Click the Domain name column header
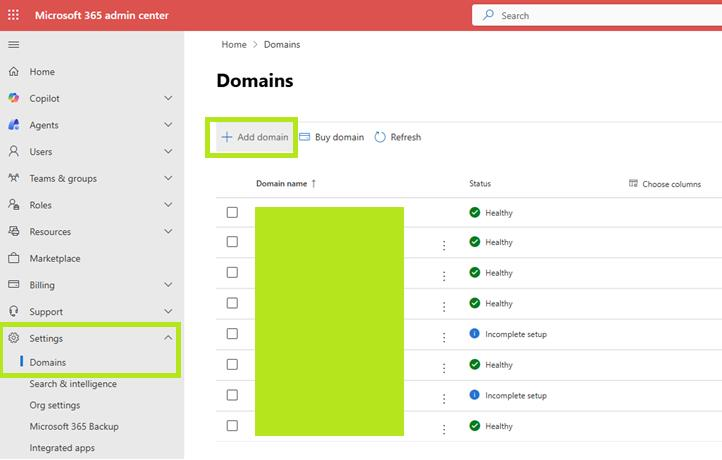The height and width of the screenshot is (460, 722). point(281,183)
